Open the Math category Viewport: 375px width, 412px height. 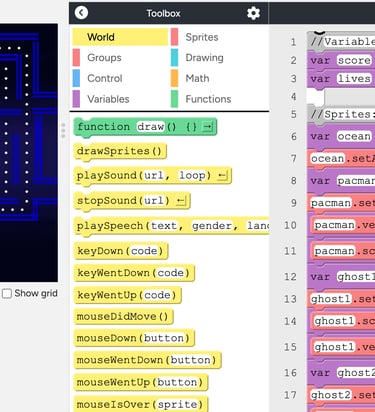[197, 78]
